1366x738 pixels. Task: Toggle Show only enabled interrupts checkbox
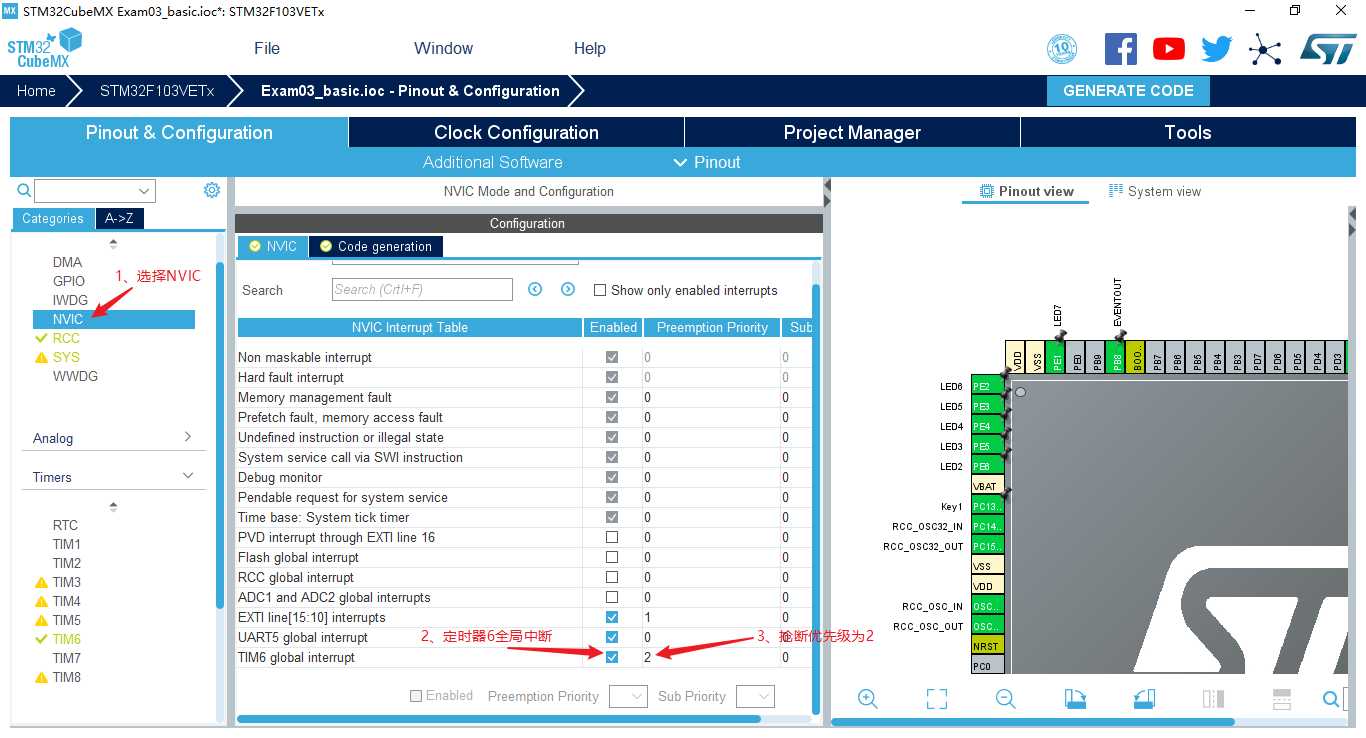(x=600, y=290)
